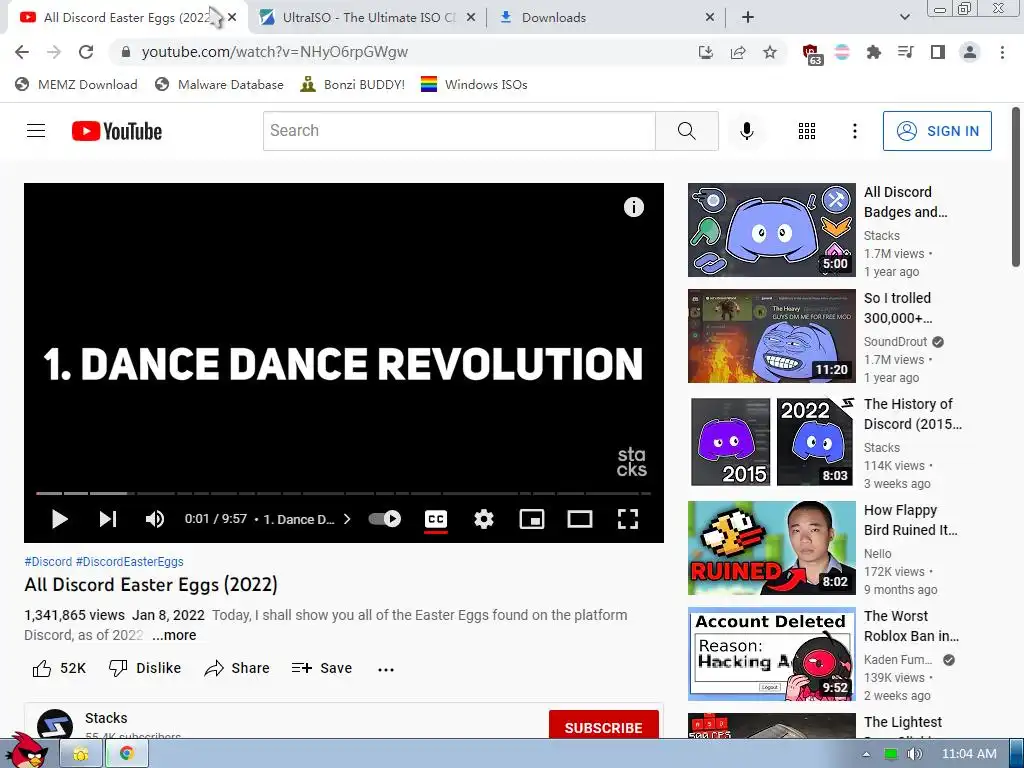Screen dimensions: 1024x768
Task: Open the YouTube hamburger guide menu
Action: pos(36,131)
